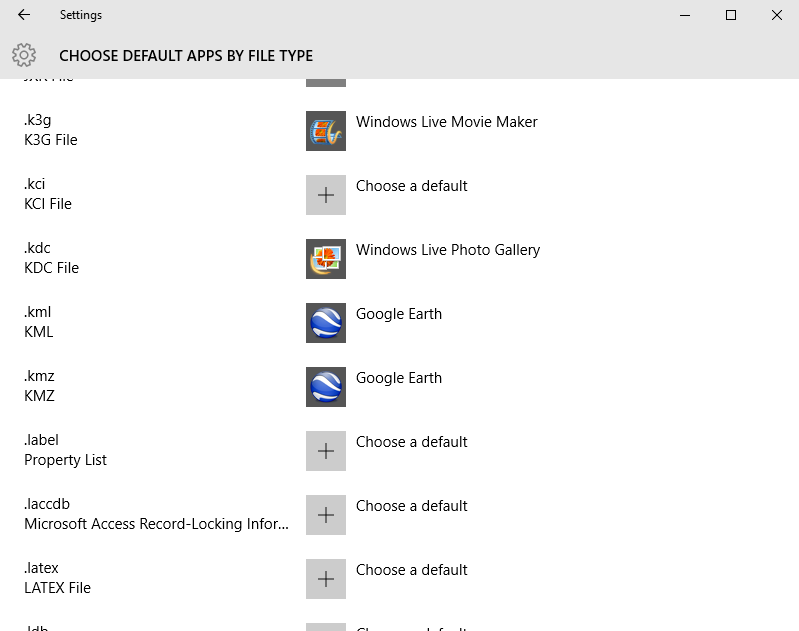Viewport: 799px width, 631px height.
Task: Change the Windows Live Photo Gallery default
Action: [448, 250]
